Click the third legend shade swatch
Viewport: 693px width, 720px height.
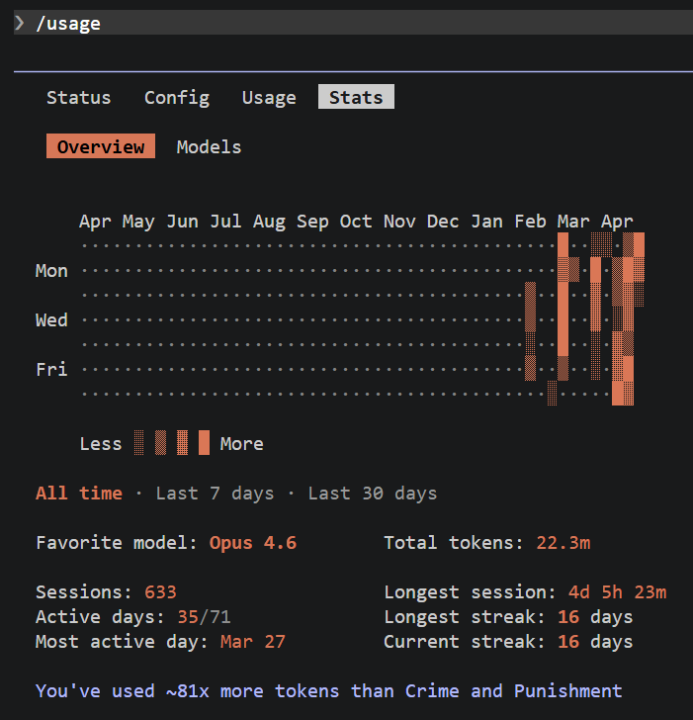182,443
